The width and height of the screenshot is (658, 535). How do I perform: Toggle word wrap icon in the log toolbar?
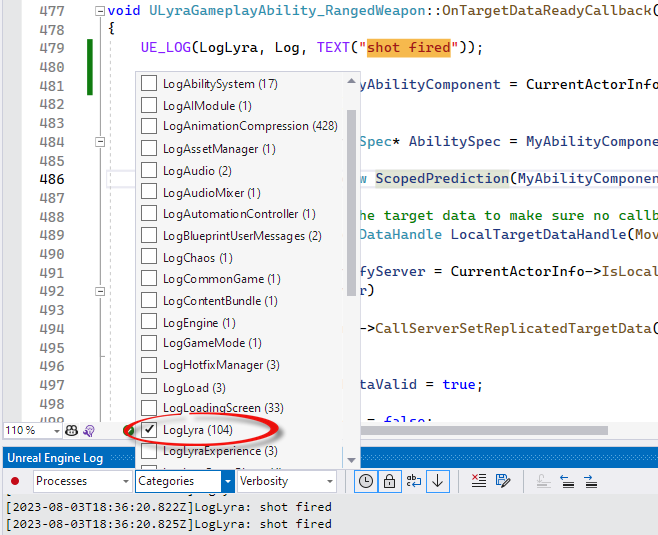coord(414,481)
